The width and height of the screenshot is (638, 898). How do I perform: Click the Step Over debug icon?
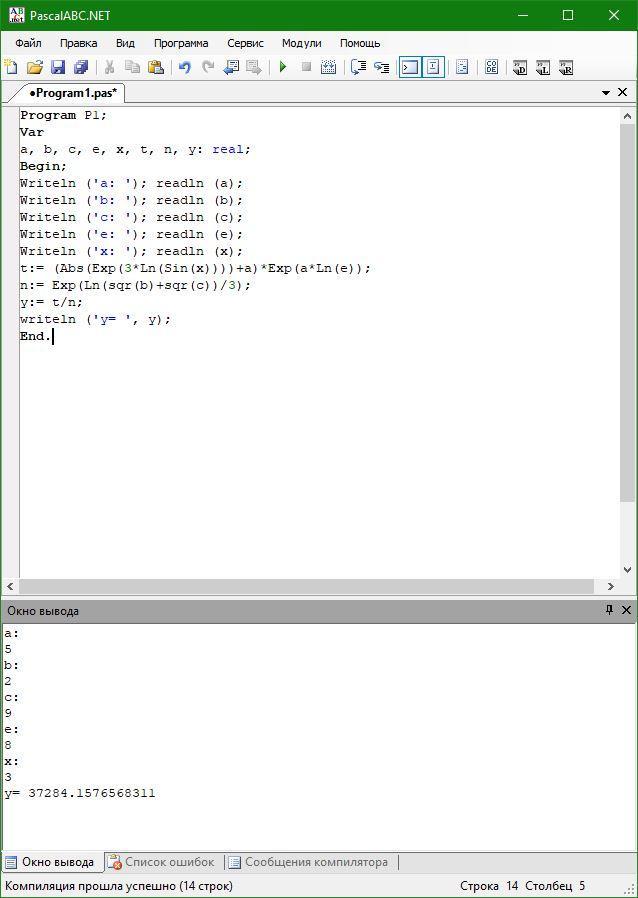[358, 67]
